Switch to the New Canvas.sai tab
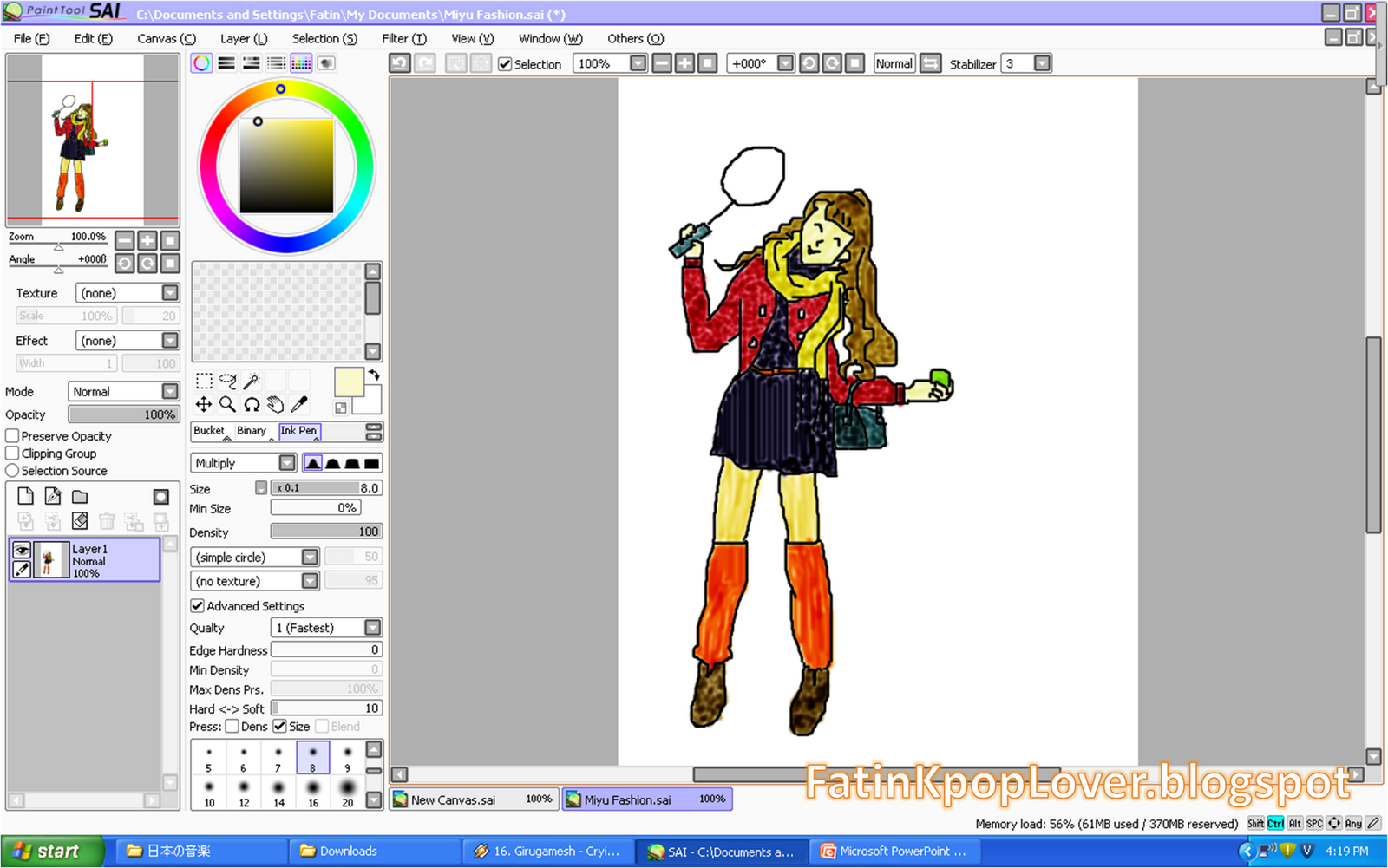 [x=473, y=799]
